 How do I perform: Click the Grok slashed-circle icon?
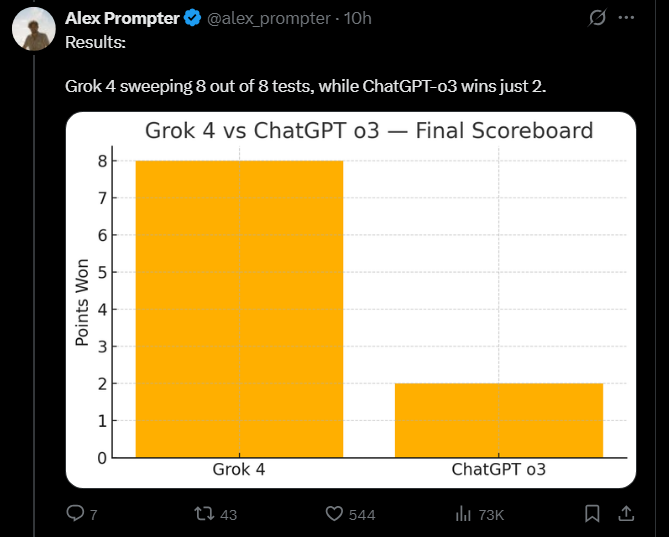coord(597,18)
